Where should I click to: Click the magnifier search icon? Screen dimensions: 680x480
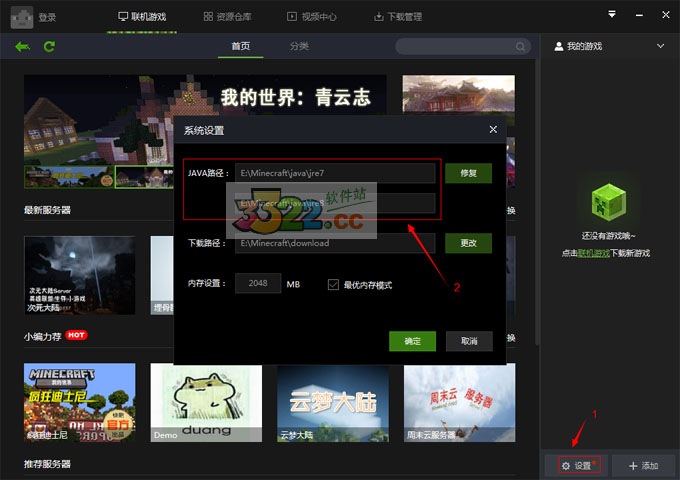[520, 46]
